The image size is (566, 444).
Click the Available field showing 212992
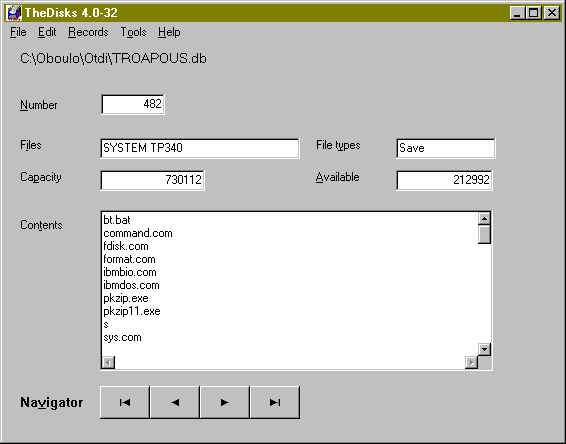tap(444, 180)
